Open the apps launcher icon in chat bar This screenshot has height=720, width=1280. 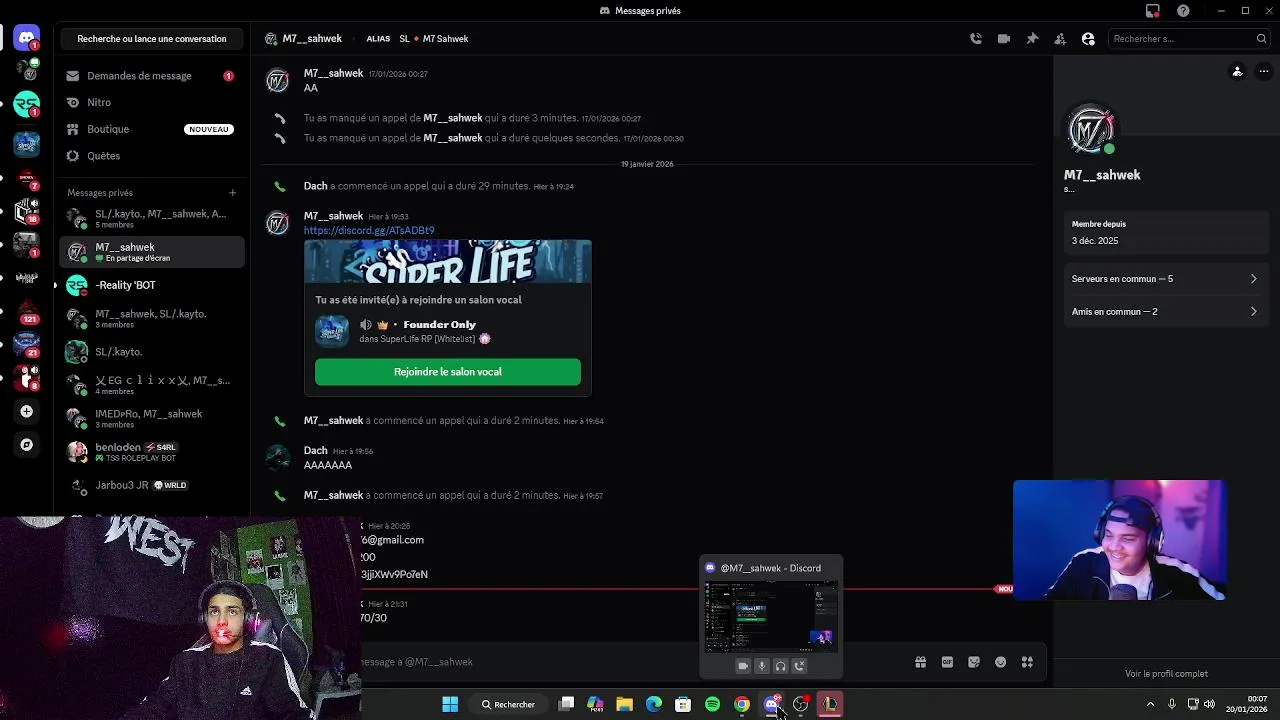pyautogui.click(x=1027, y=662)
